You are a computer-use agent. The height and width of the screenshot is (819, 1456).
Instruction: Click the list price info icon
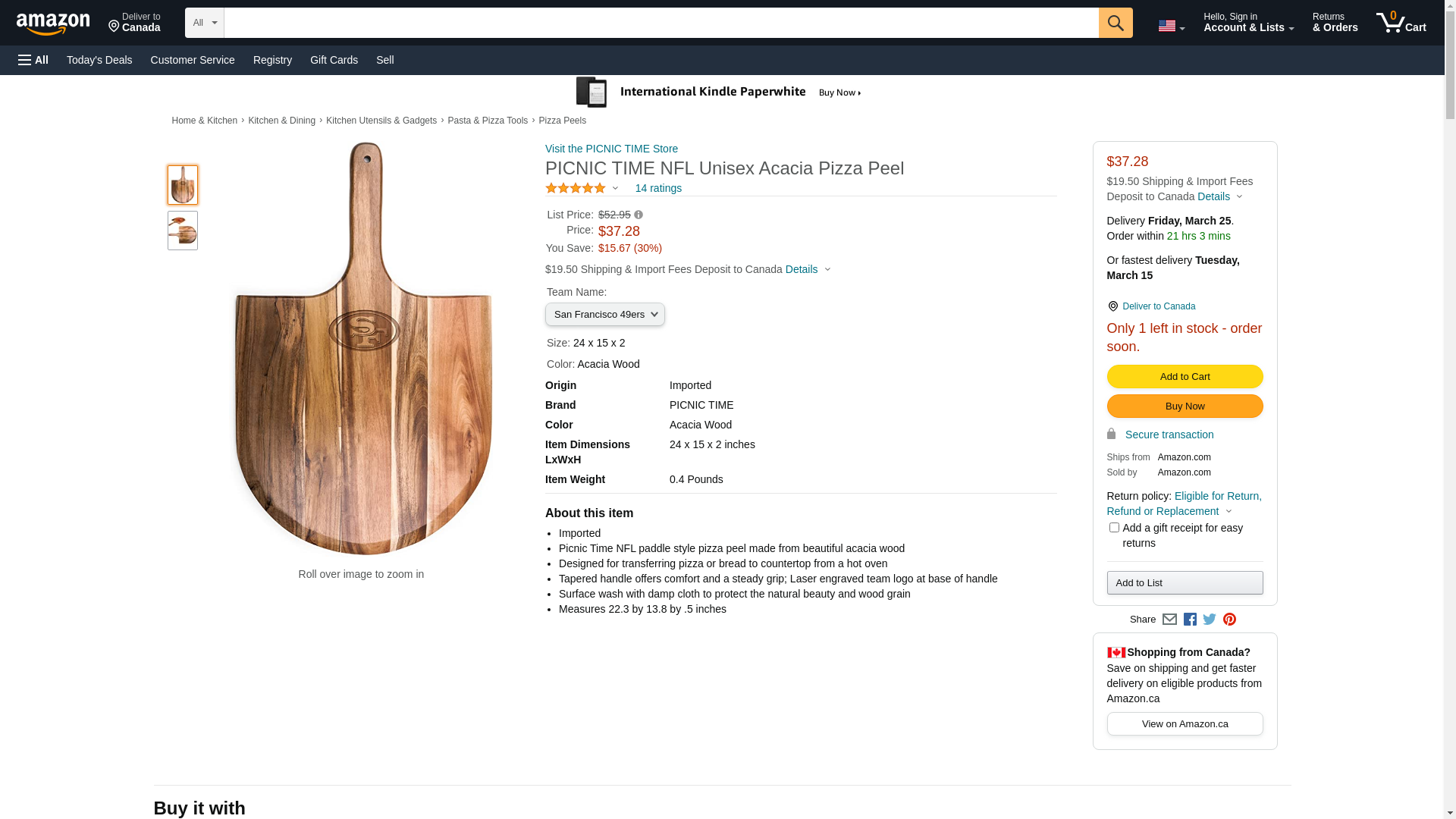click(639, 215)
